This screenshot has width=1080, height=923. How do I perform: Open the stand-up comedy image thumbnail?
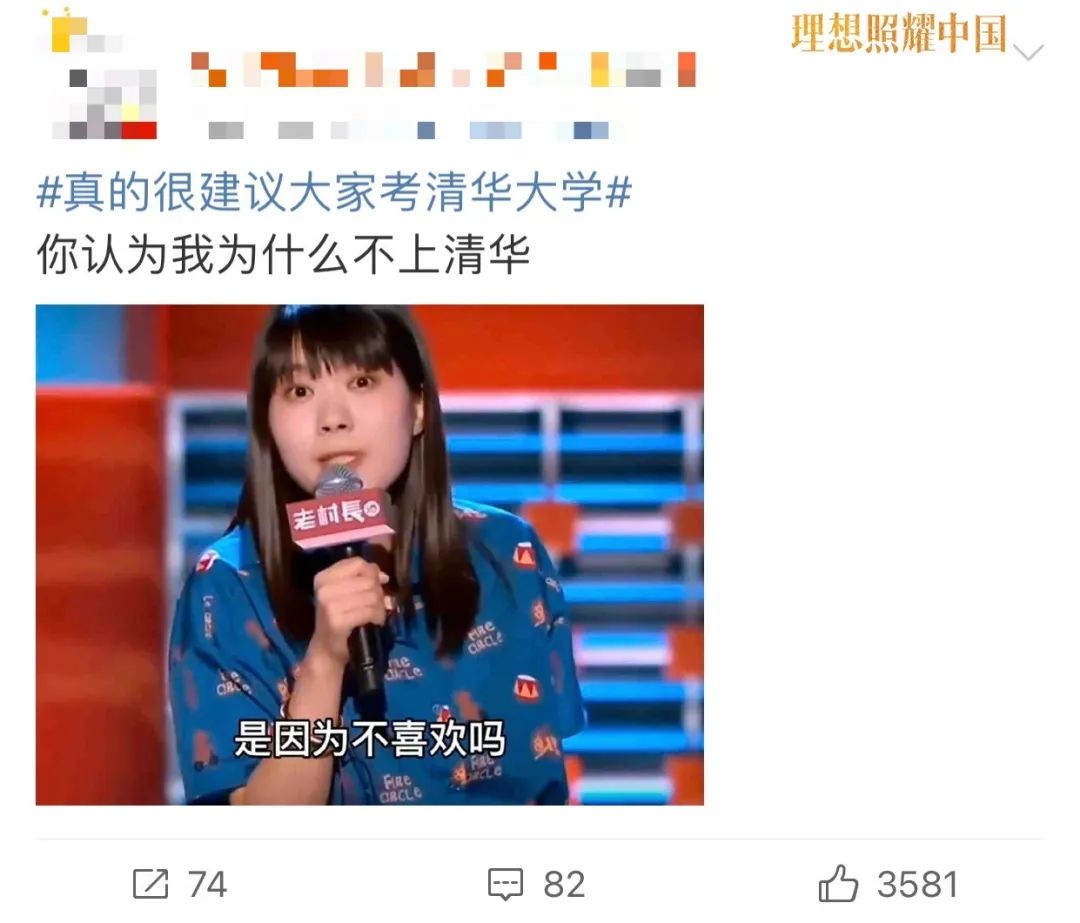point(370,554)
